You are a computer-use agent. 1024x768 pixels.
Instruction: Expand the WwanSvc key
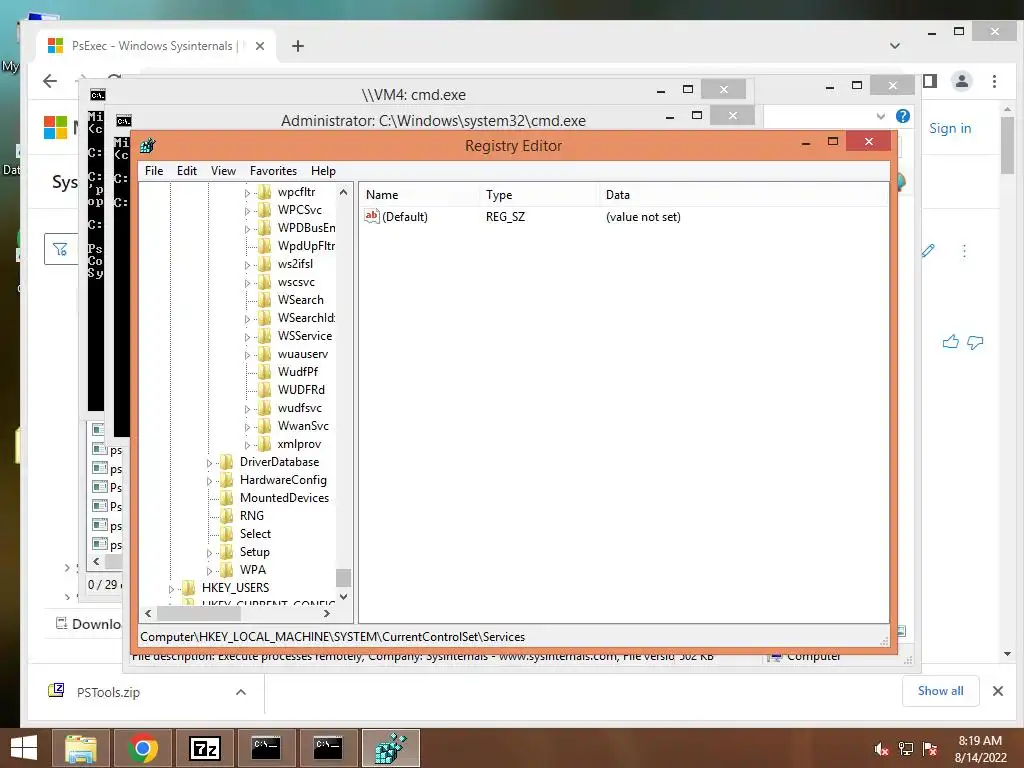(248, 427)
